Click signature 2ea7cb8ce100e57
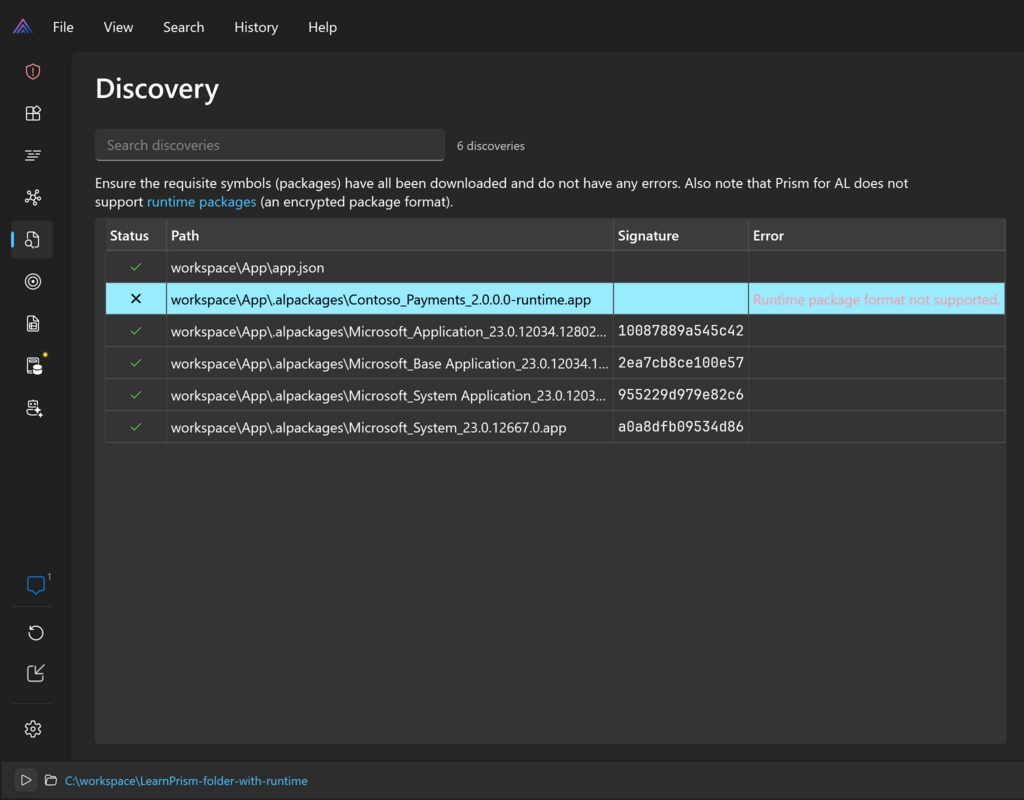The height and width of the screenshot is (800, 1024). (680, 362)
